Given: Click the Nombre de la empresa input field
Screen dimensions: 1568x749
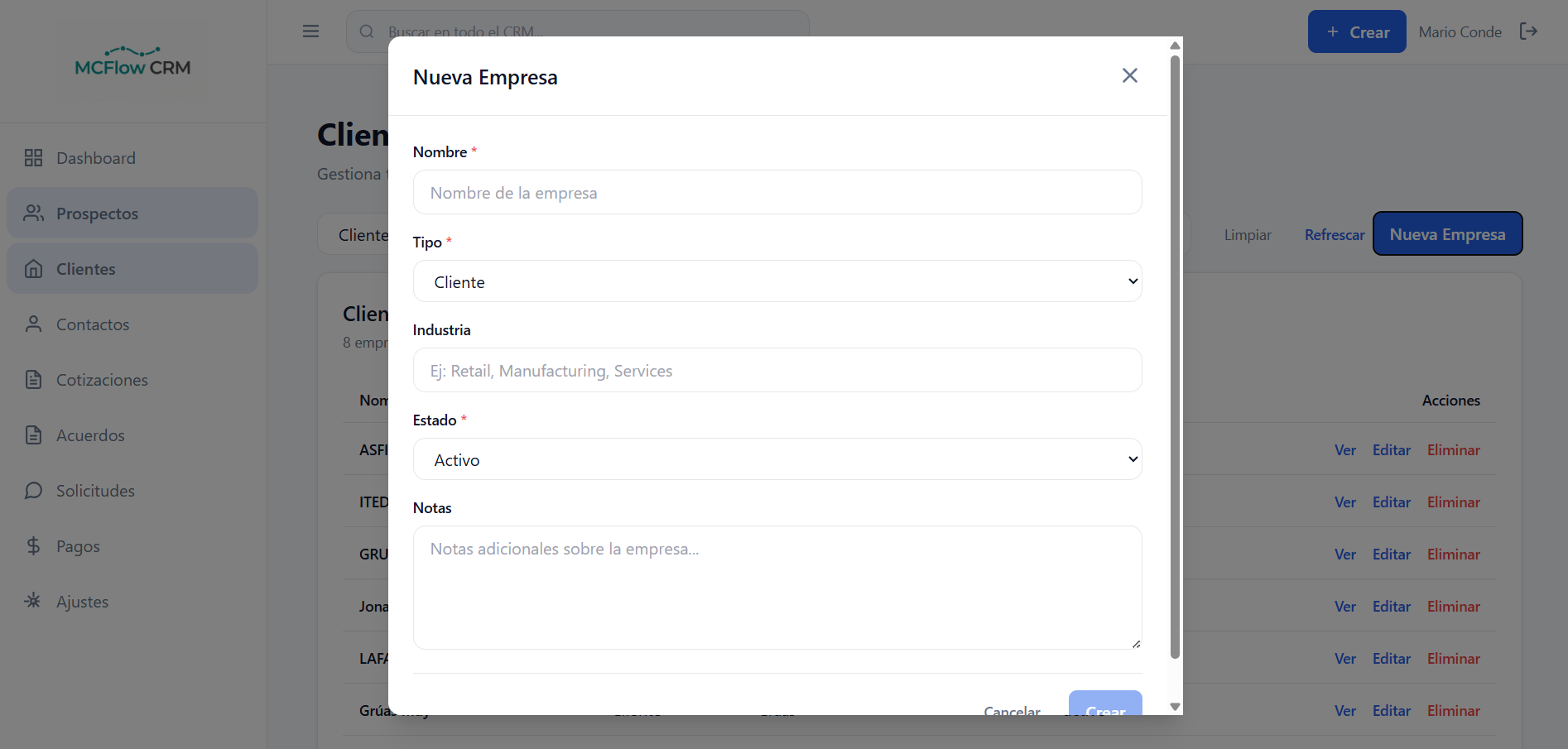Looking at the screenshot, I should tap(777, 192).
